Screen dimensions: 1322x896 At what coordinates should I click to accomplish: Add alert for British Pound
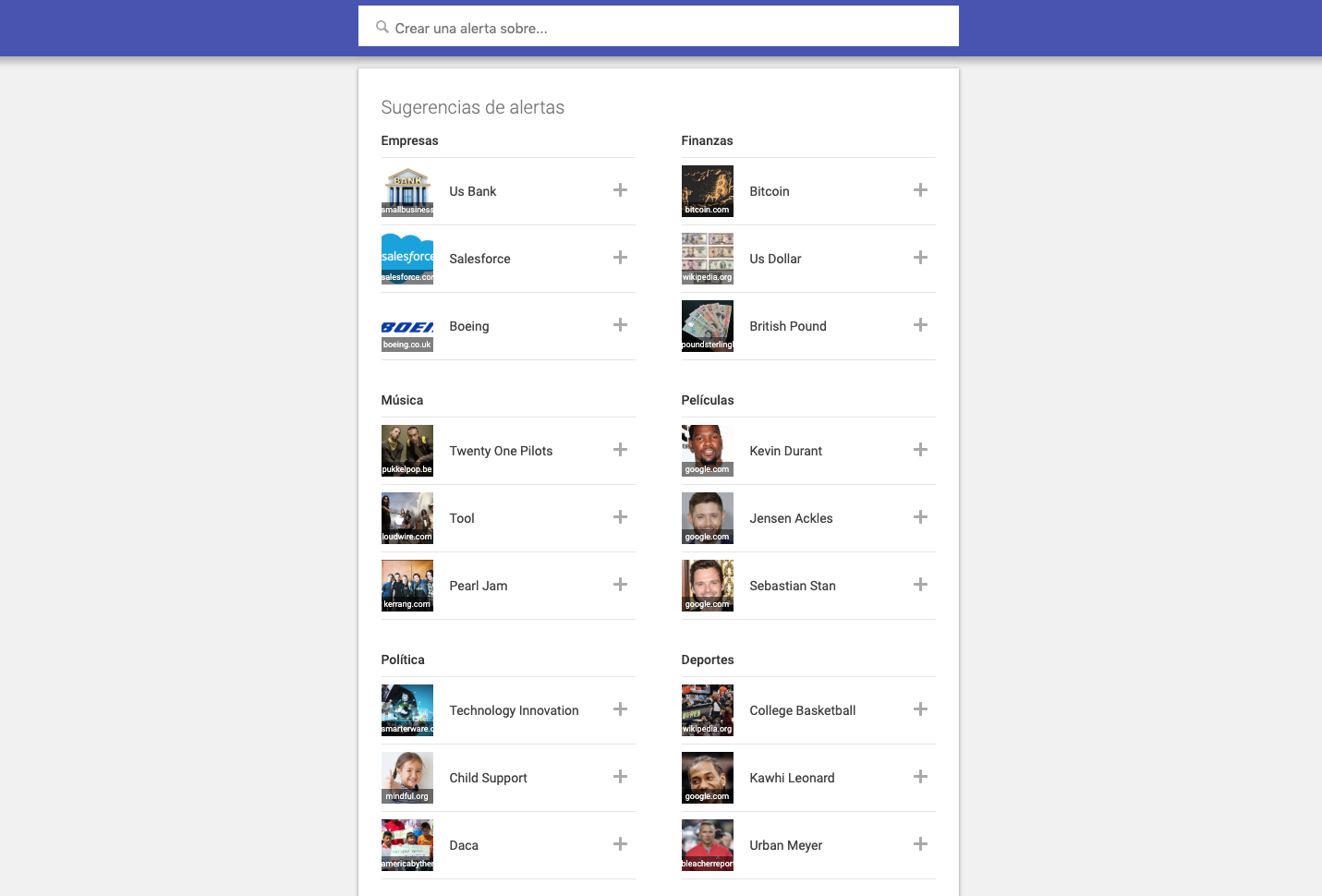tap(920, 325)
